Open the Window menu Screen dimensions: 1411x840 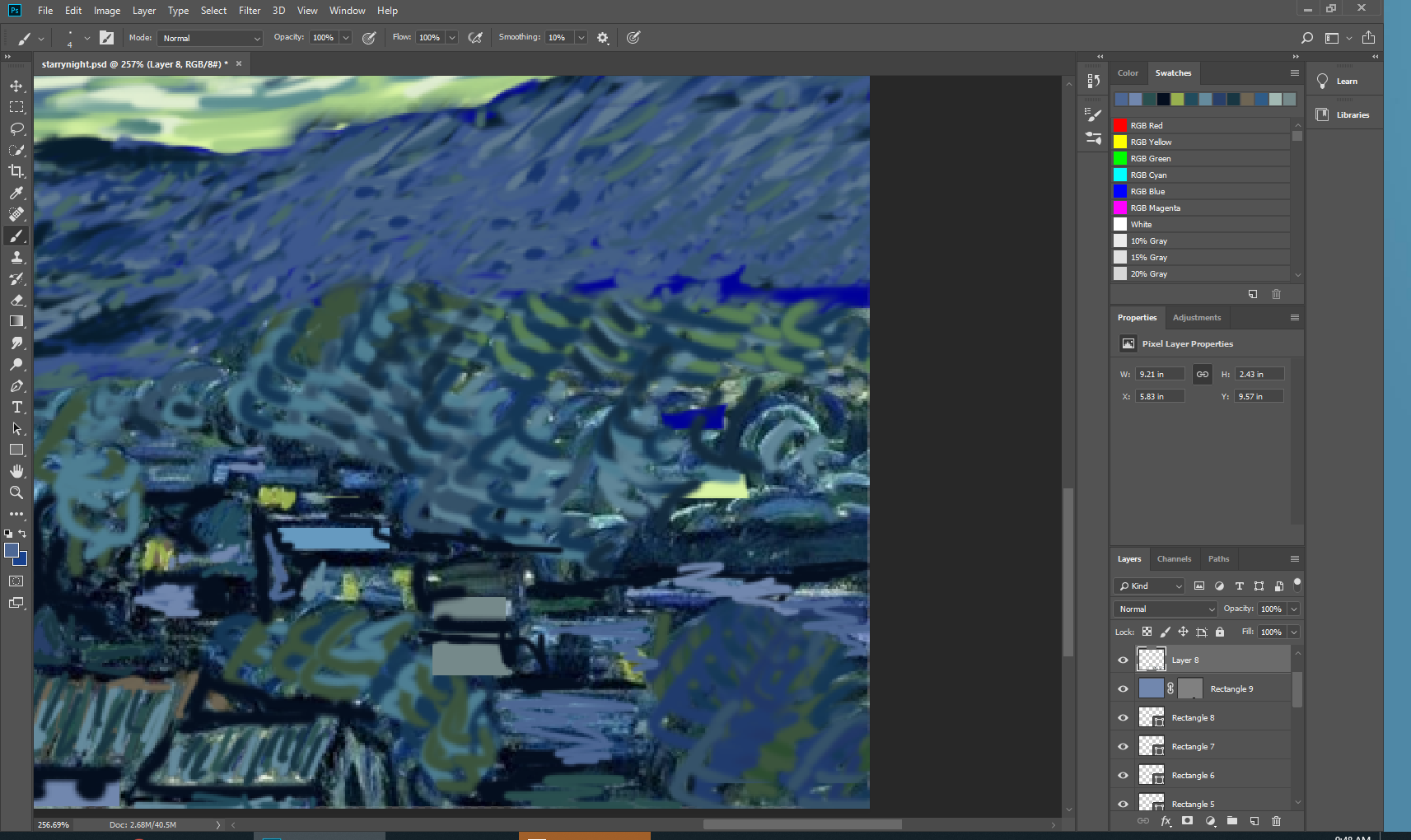[348, 11]
